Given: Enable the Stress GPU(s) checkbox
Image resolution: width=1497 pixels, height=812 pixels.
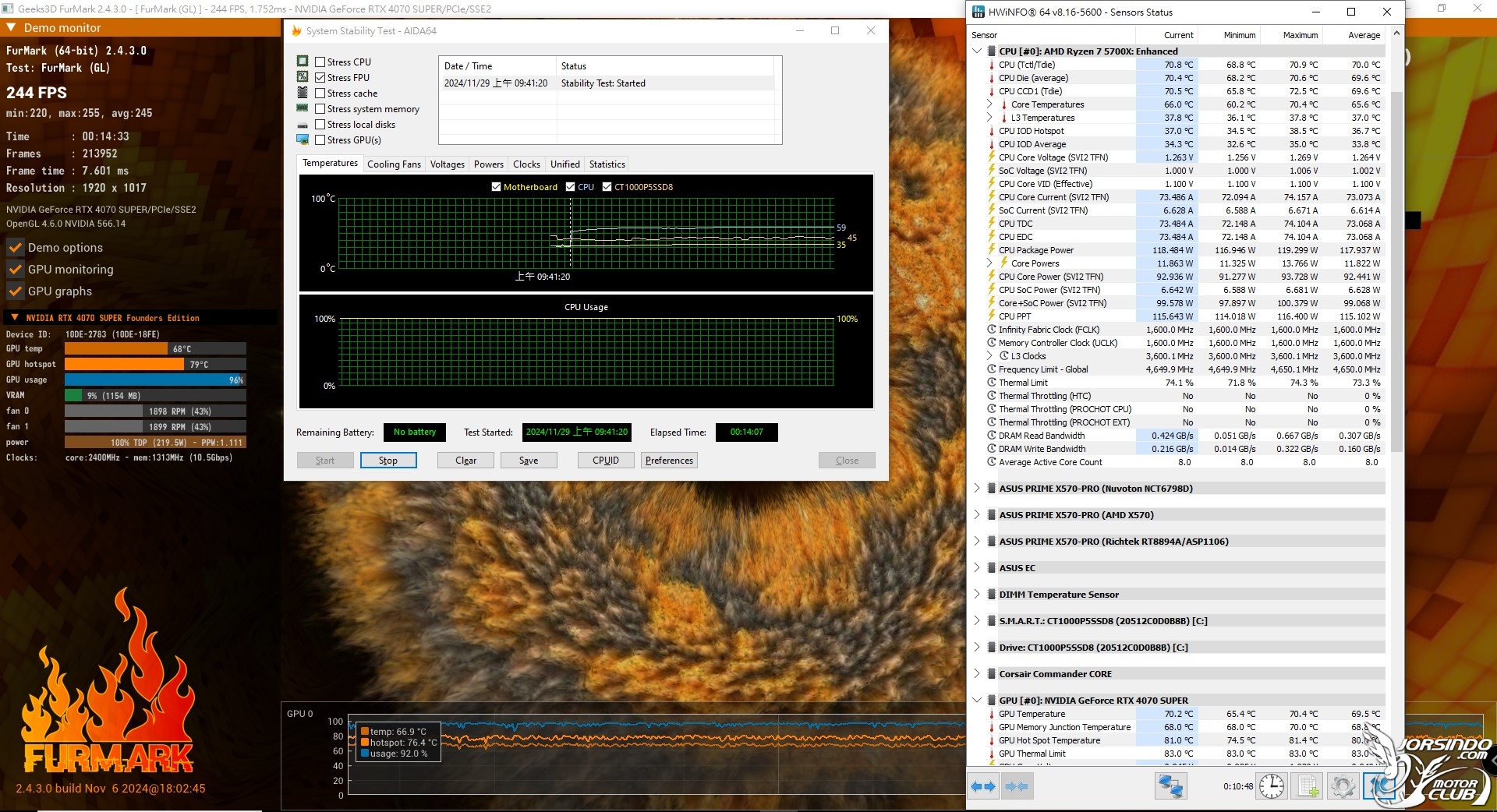Looking at the screenshot, I should point(320,139).
